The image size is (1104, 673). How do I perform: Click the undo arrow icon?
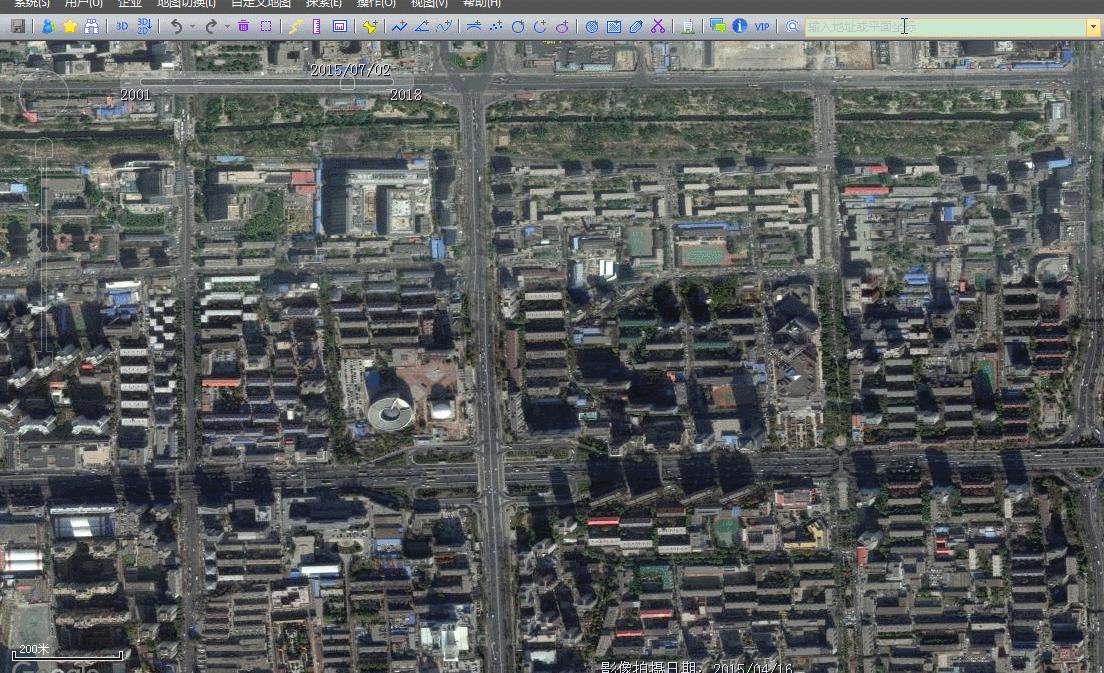pyautogui.click(x=176, y=27)
